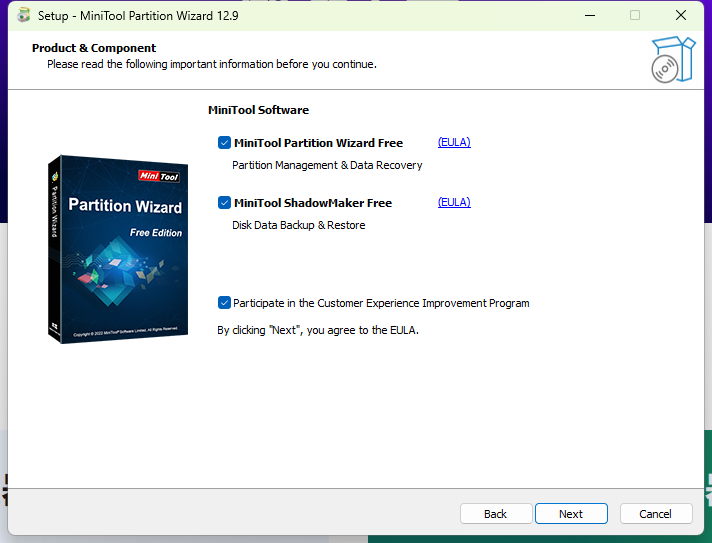Uncheck MiniTool Partition Wizard Free checkbox
712x543 pixels.
pyautogui.click(x=224, y=143)
